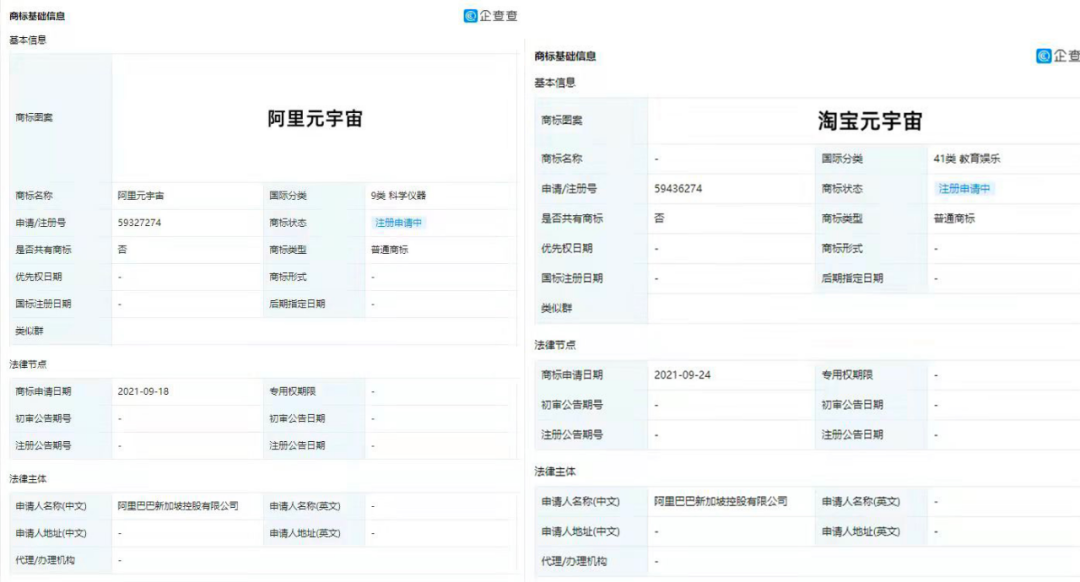Click the 阿里元宇宙 trademark image
The image size is (1080, 582).
coord(315,119)
